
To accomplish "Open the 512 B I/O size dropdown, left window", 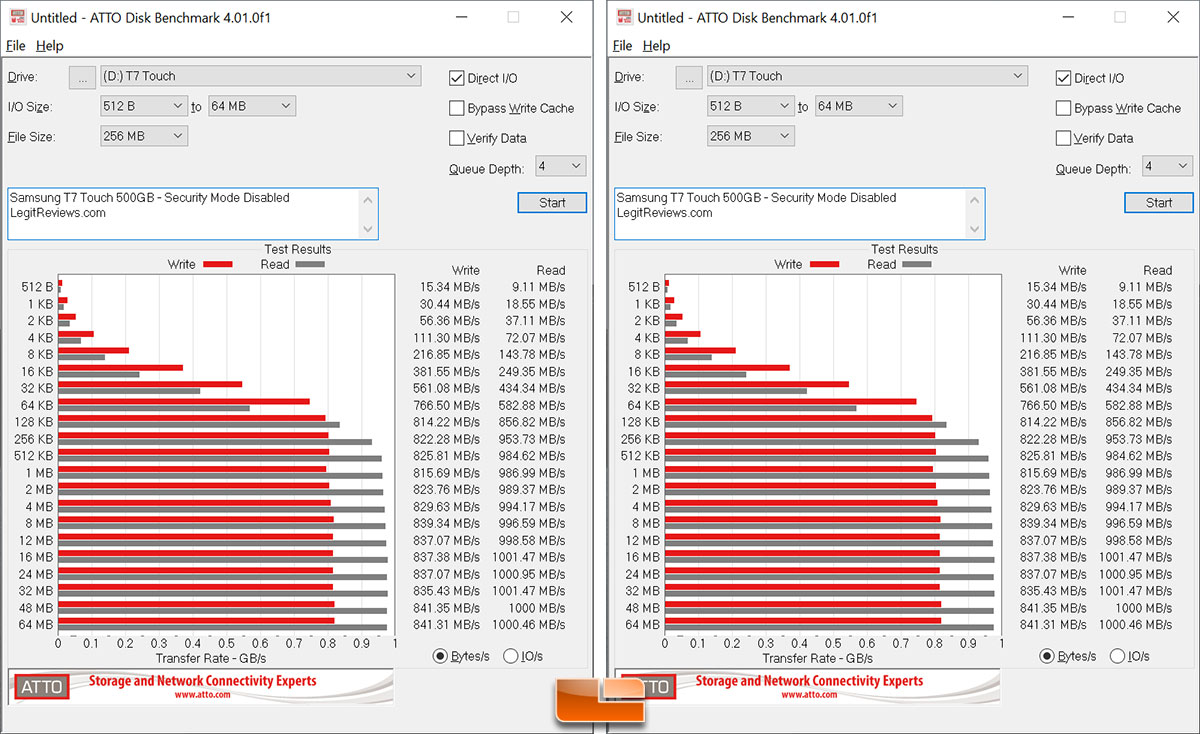I will [144, 106].
